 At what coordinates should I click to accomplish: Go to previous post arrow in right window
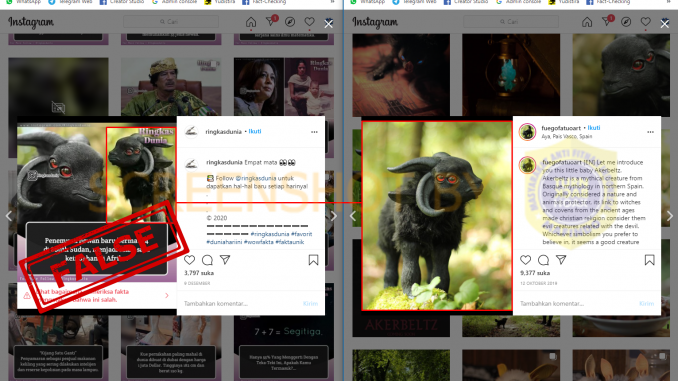352,216
